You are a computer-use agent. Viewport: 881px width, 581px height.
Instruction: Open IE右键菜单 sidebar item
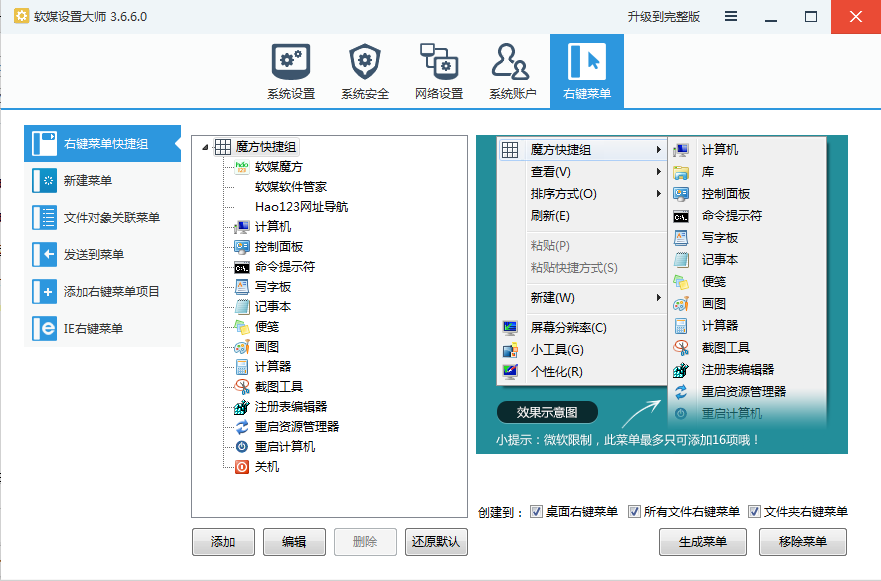tap(102, 329)
